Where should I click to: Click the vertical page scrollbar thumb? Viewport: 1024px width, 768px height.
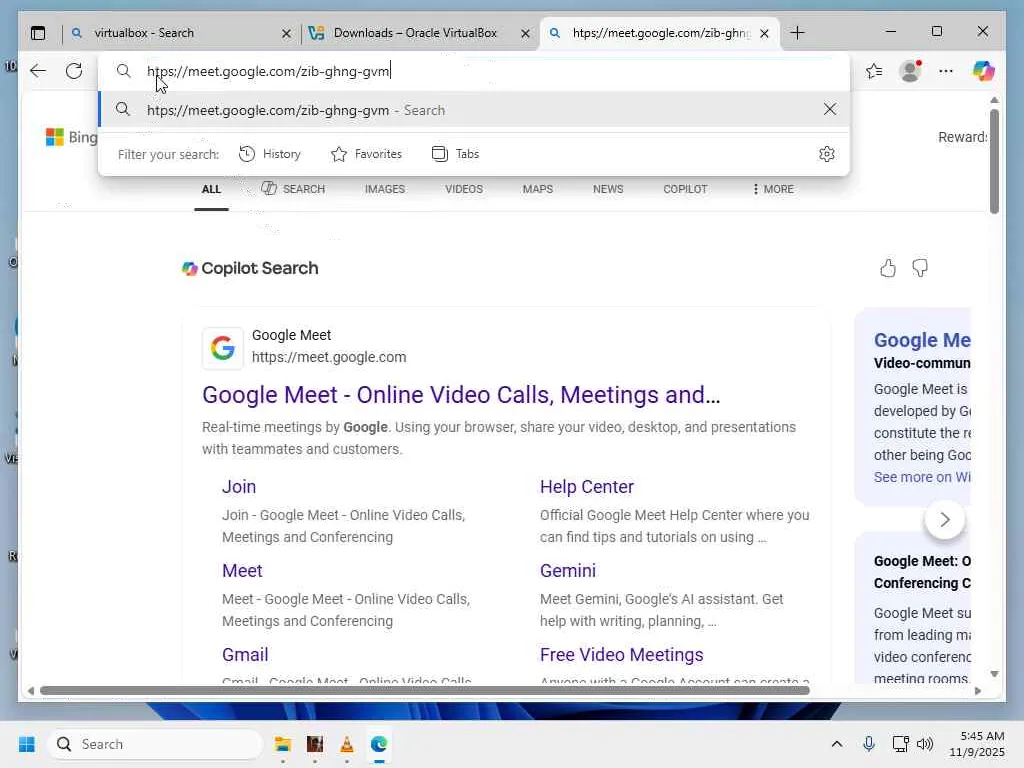pos(994,161)
